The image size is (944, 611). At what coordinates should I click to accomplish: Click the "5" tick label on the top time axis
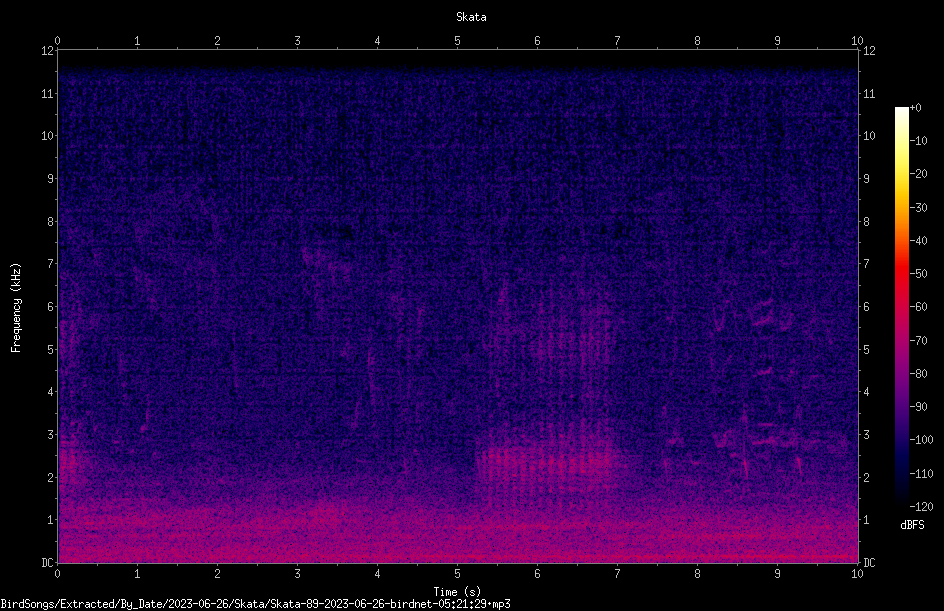pos(458,41)
